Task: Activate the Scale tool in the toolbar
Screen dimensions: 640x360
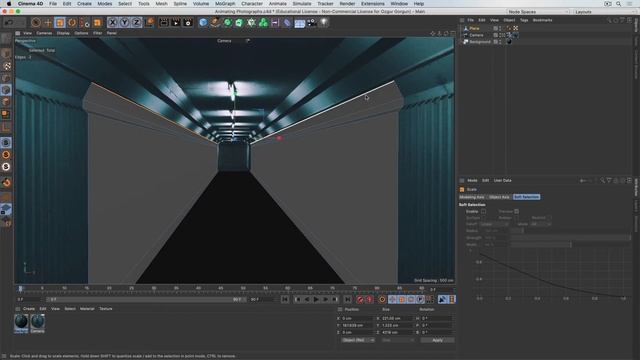Action: pos(60,22)
